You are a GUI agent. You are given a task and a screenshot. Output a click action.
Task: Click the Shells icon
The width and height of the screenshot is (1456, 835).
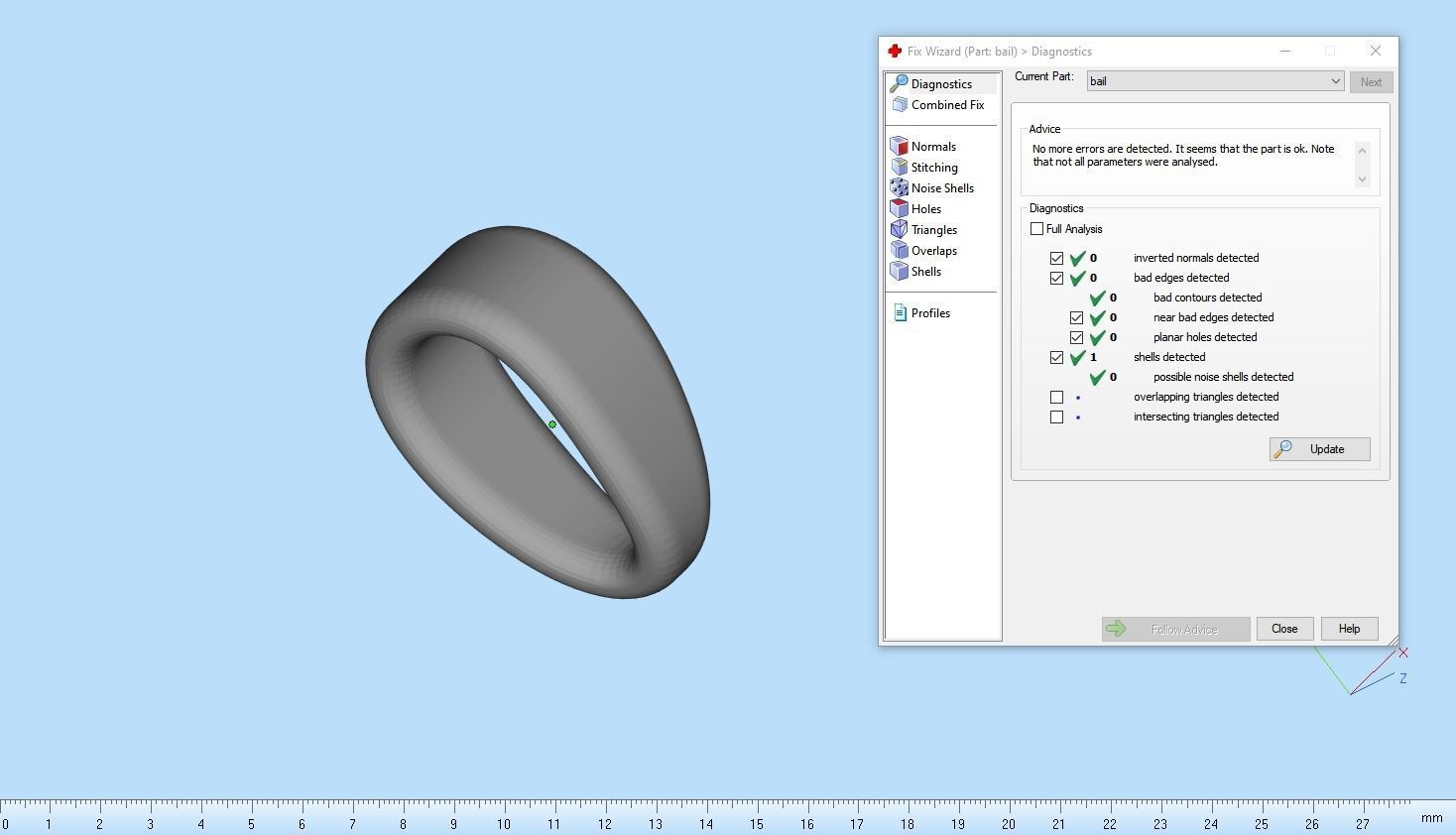pyautogui.click(x=900, y=271)
